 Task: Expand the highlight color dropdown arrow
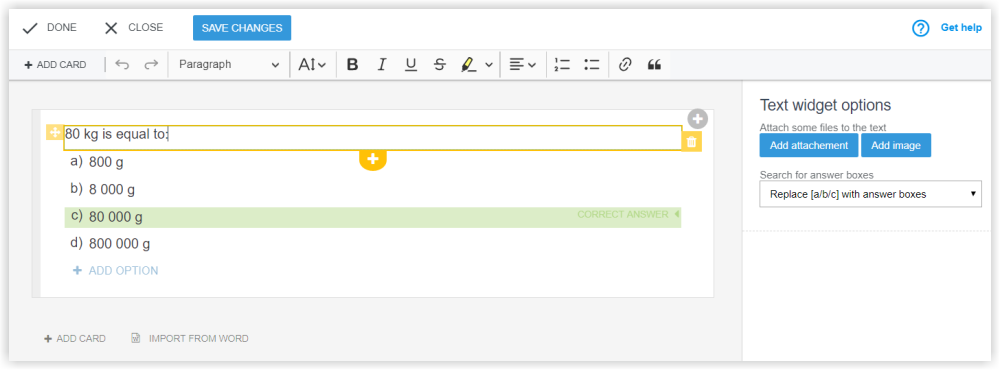[x=489, y=64]
